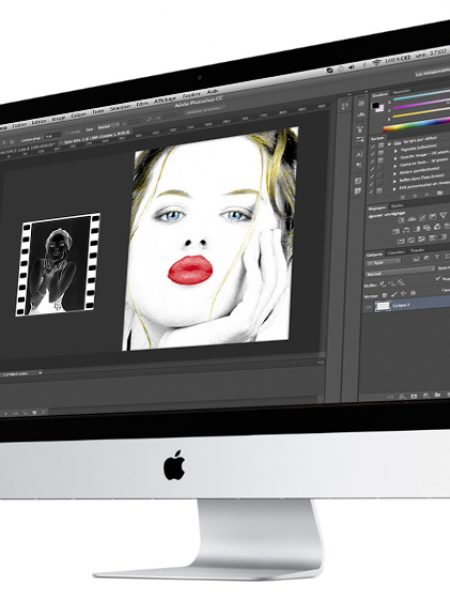This screenshot has height=600, width=450.
Task: Add a Vibrance adjustment layer
Action: [443, 215]
